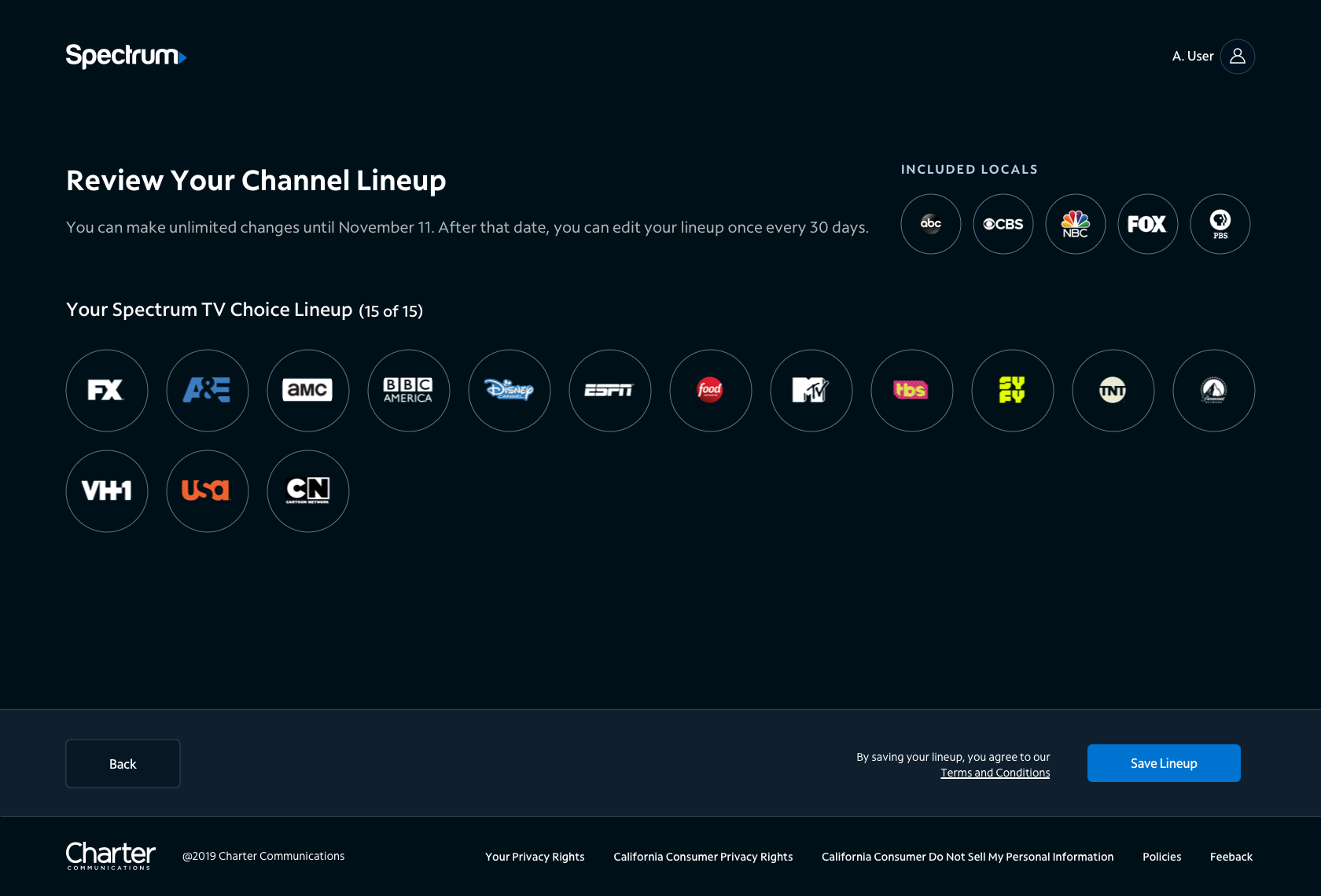Click the MTV channel icon
This screenshot has height=896, width=1321.
pos(811,391)
